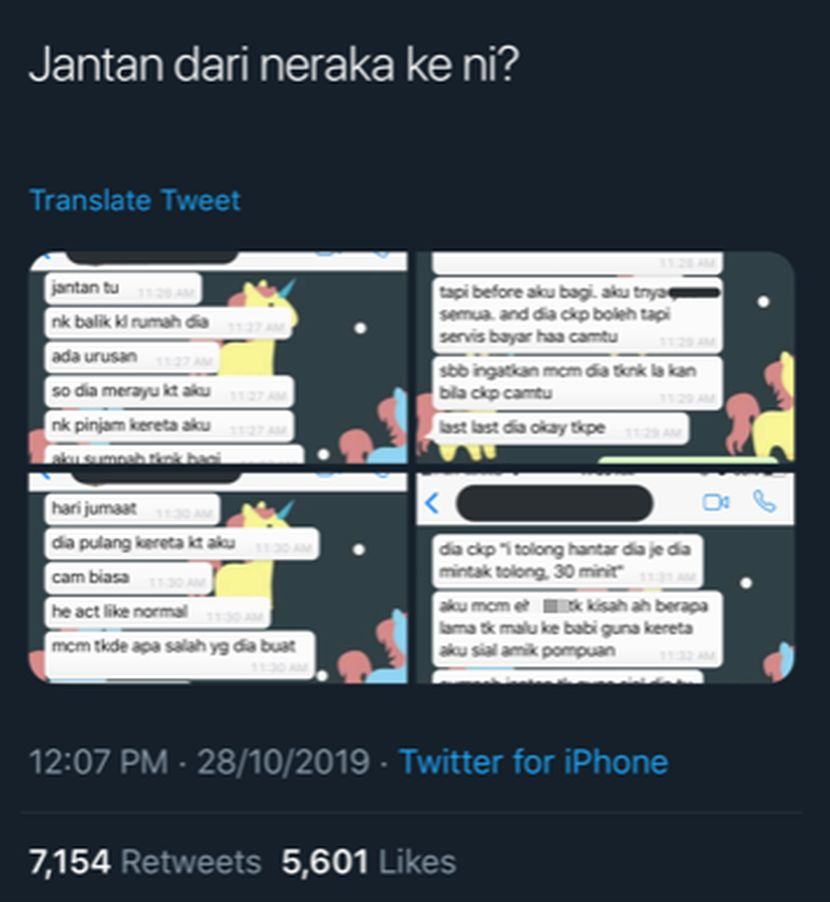Tap the back chevron in chat header
830x902 pixels.
[x=432, y=503]
